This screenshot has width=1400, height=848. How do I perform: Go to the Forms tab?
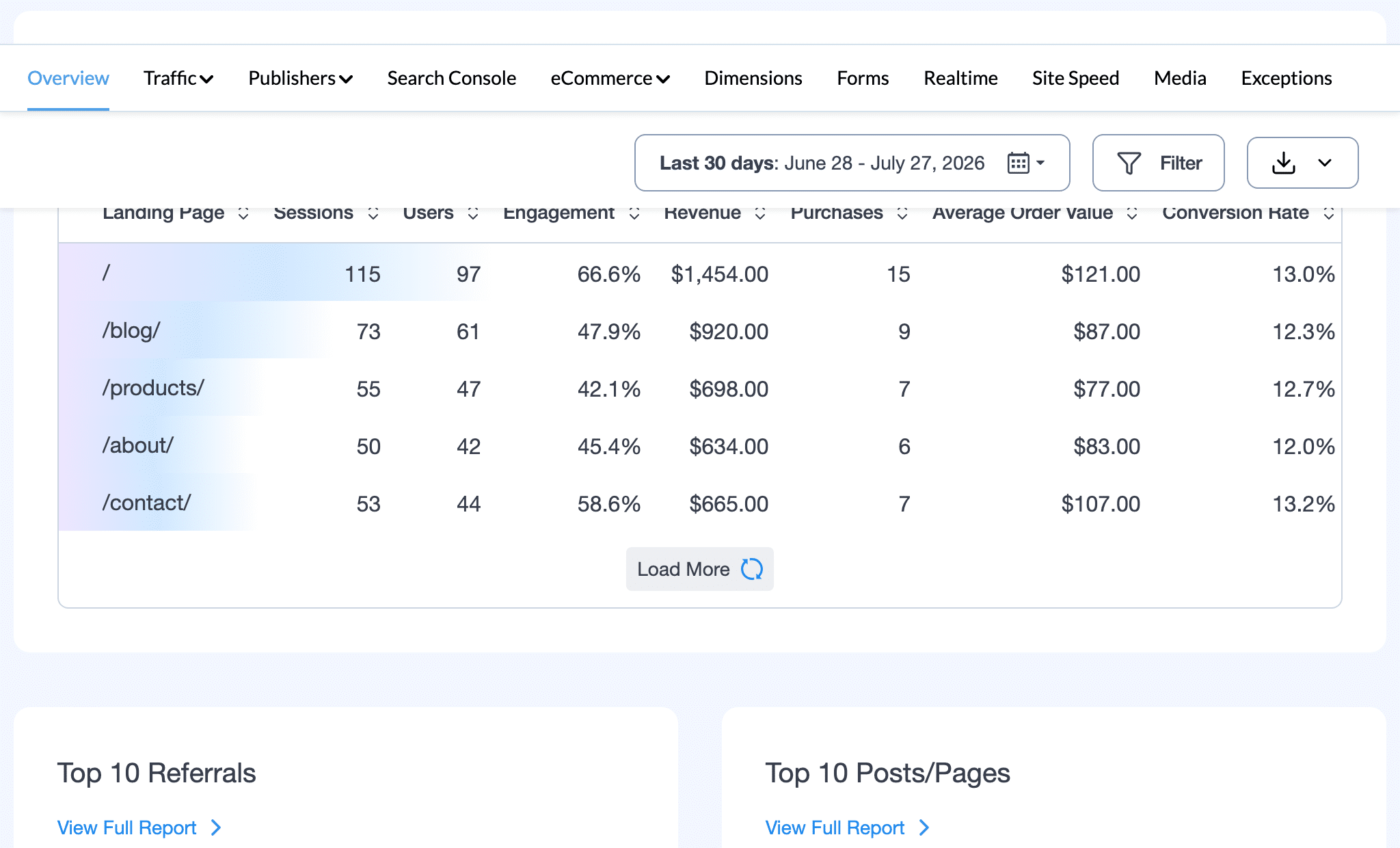pos(863,78)
